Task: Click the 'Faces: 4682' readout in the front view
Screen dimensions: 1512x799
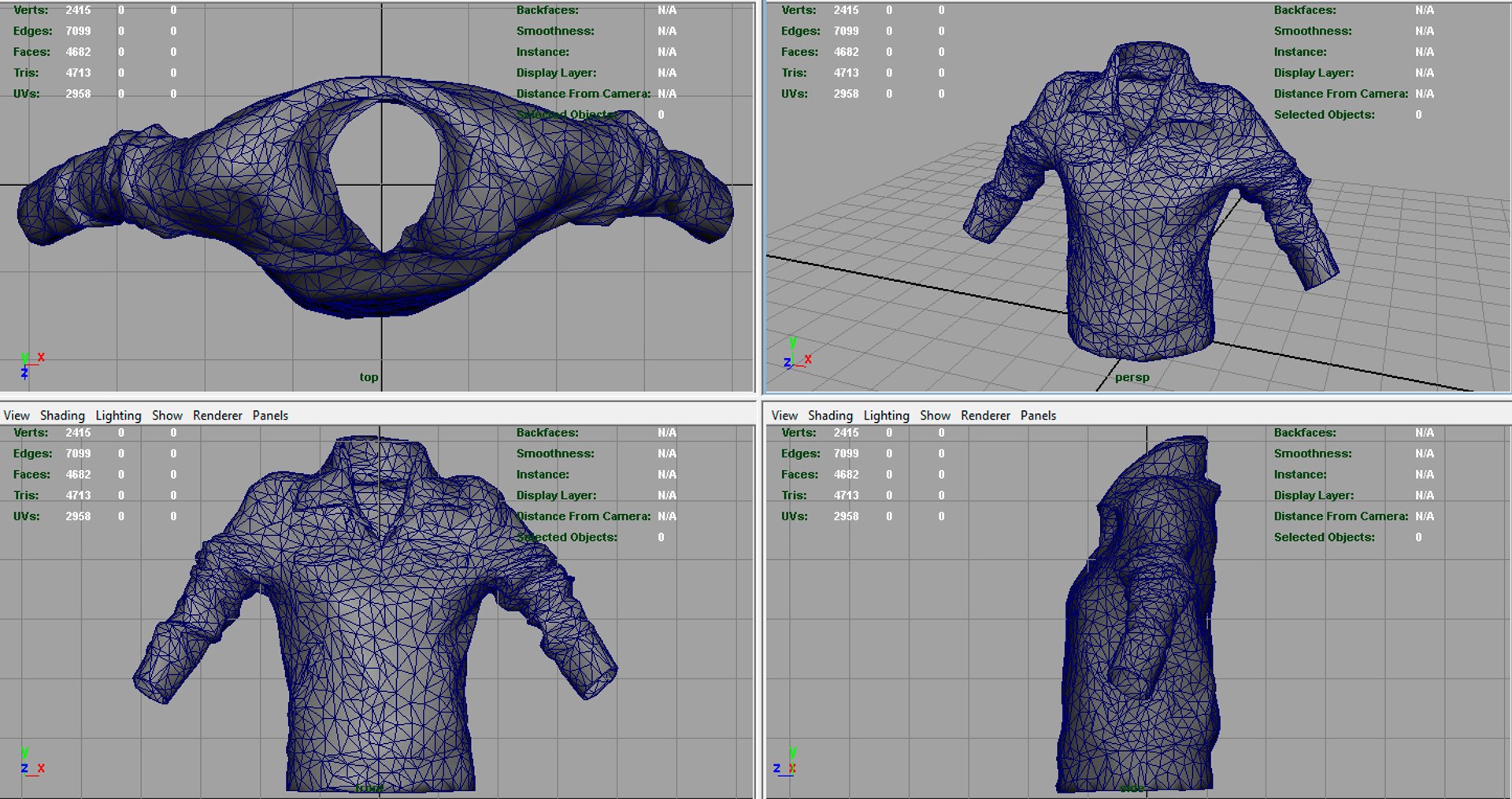Action: 52,474
